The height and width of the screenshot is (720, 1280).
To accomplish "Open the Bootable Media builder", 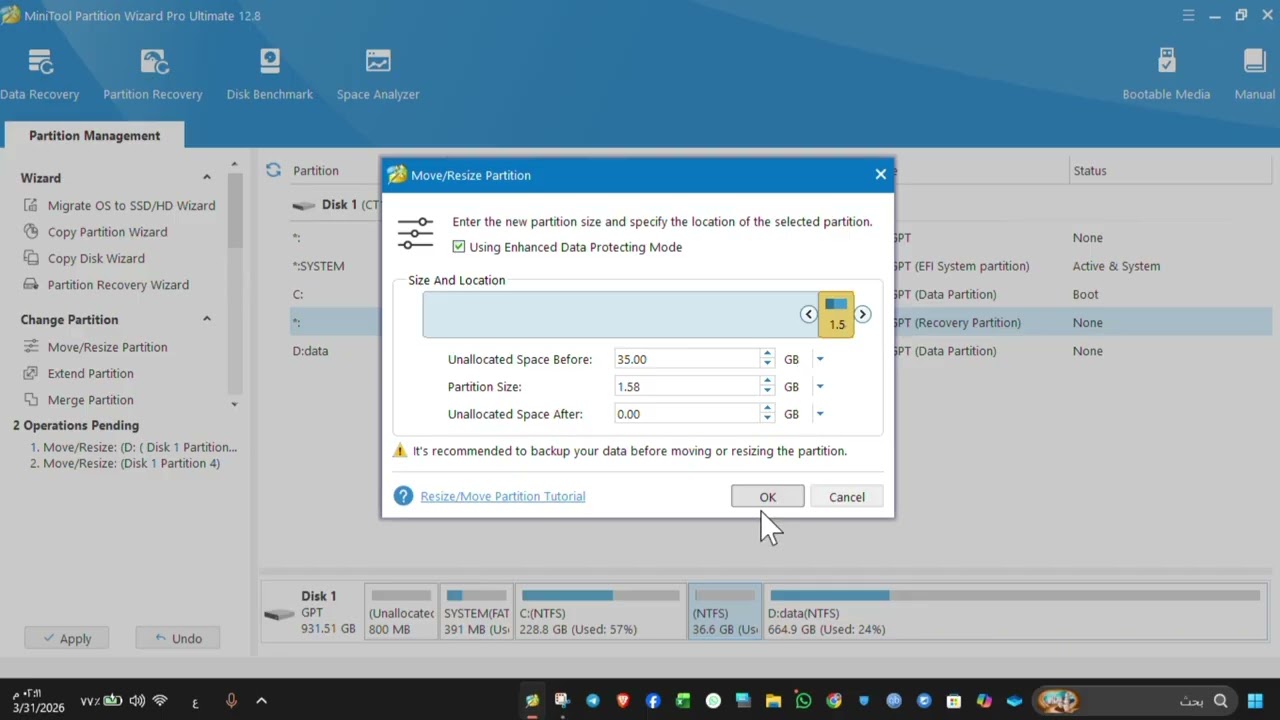I will point(1166,75).
